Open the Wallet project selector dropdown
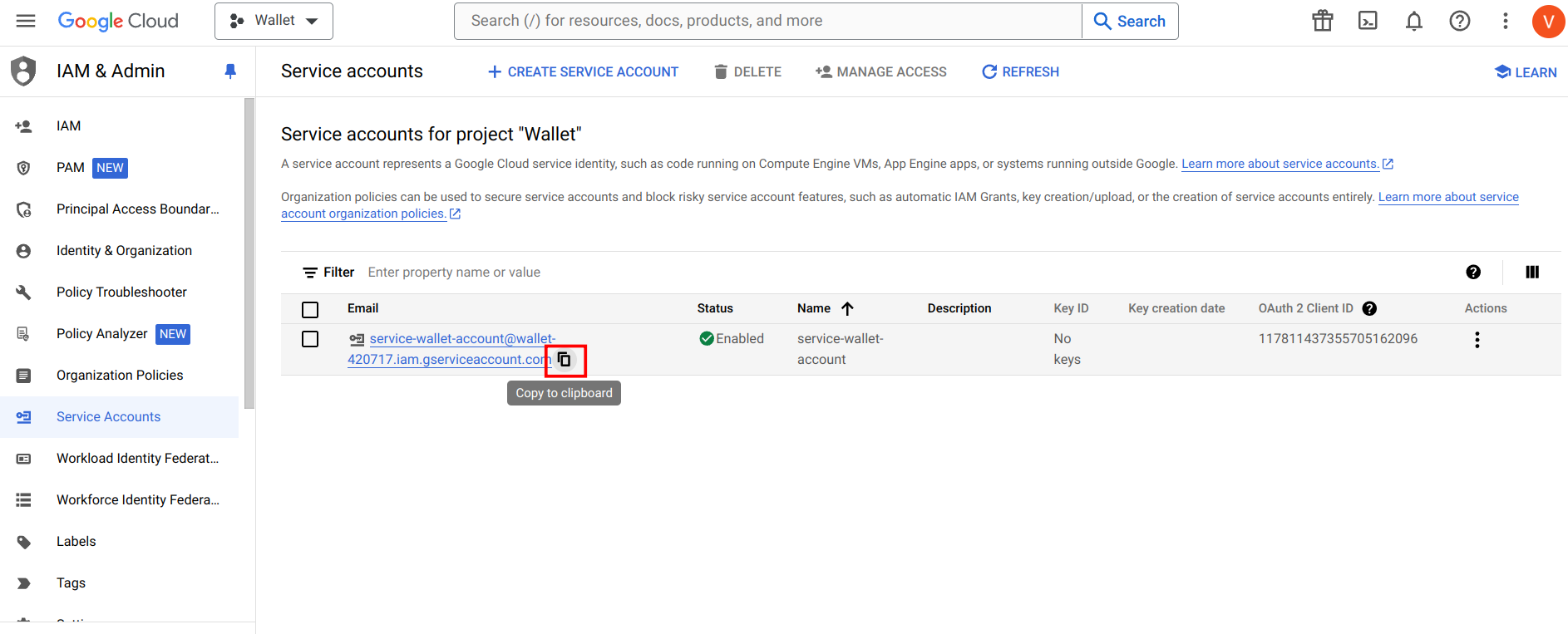1568x634 pixels. point(274,21)
